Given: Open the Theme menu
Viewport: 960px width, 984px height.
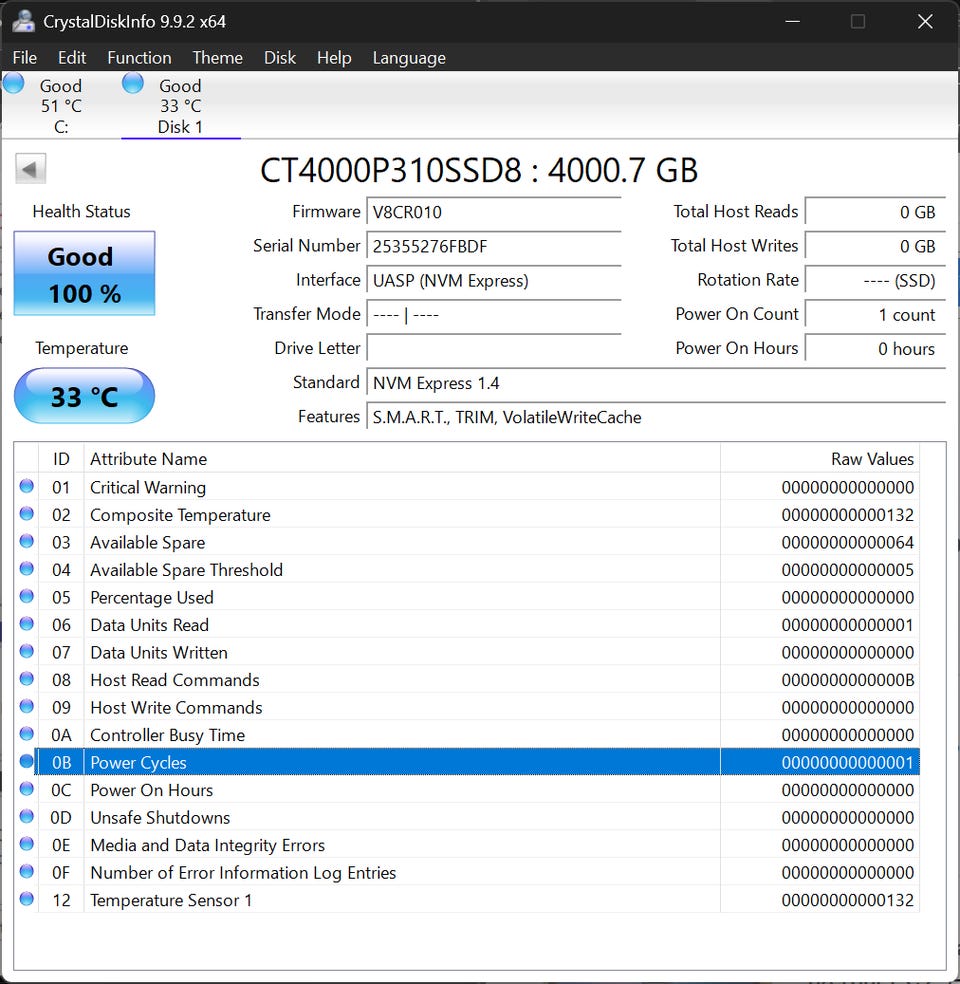Looking at the screenshot, I should (x=217, y=58).
